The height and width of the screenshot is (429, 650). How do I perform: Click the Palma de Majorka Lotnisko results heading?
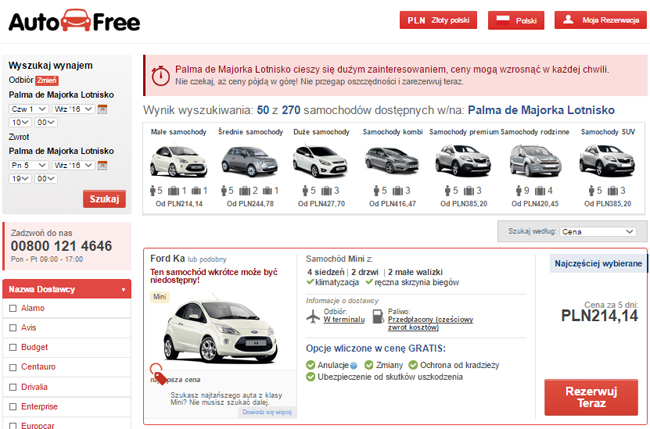coord(541,110)
